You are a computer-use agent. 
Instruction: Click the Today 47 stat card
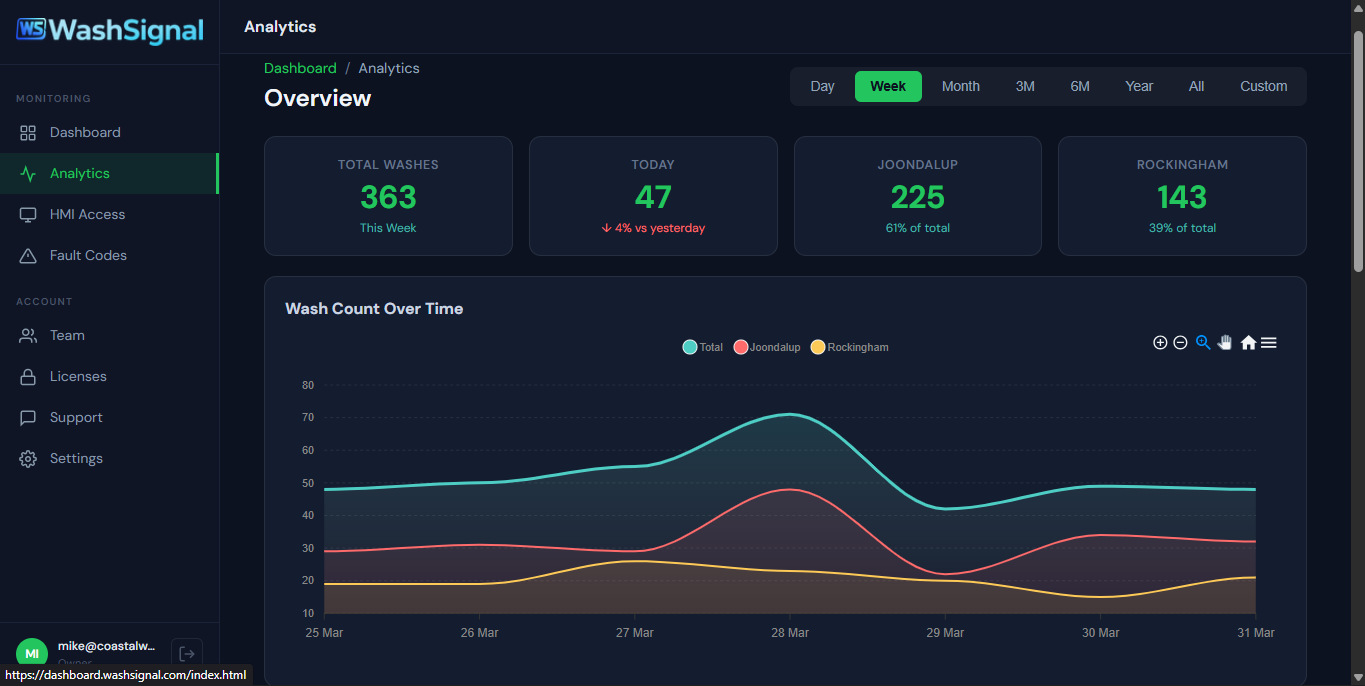[x=653, y=196]
